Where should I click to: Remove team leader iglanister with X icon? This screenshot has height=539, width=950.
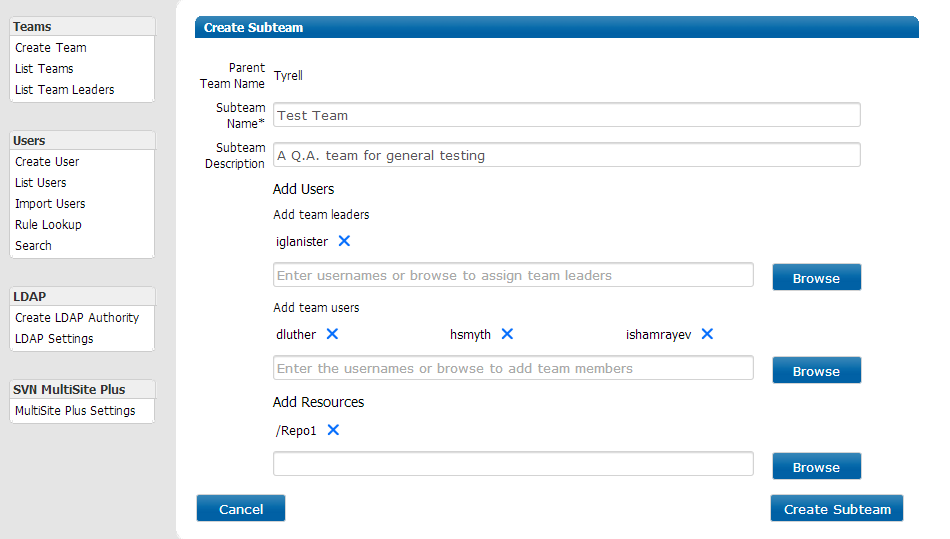(344, 241)
